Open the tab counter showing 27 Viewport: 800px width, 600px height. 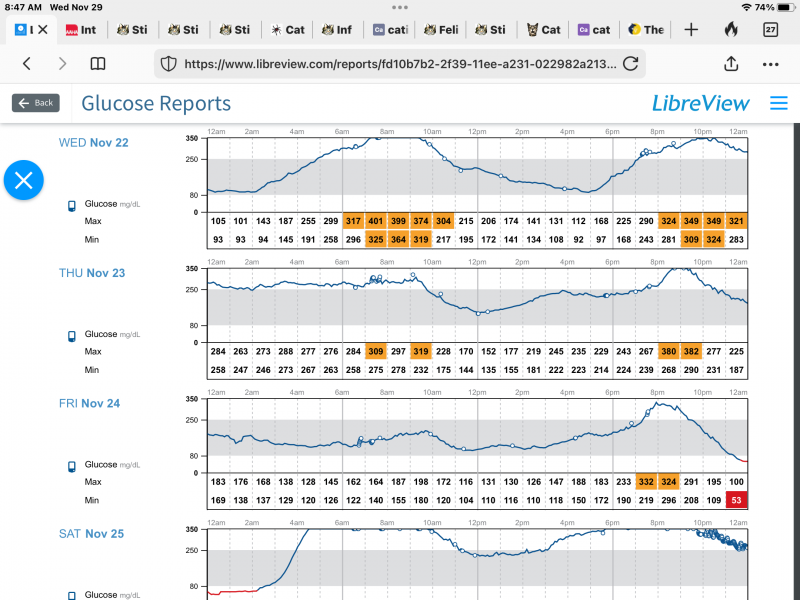point(771,29)
